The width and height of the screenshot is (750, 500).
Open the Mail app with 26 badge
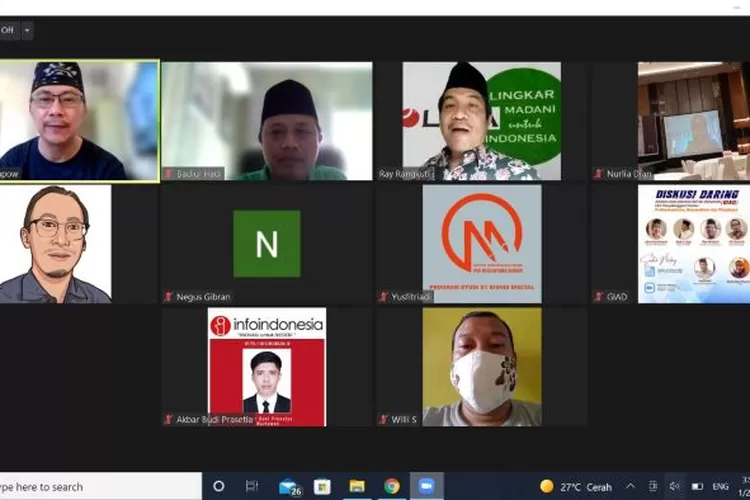[288, 487]
